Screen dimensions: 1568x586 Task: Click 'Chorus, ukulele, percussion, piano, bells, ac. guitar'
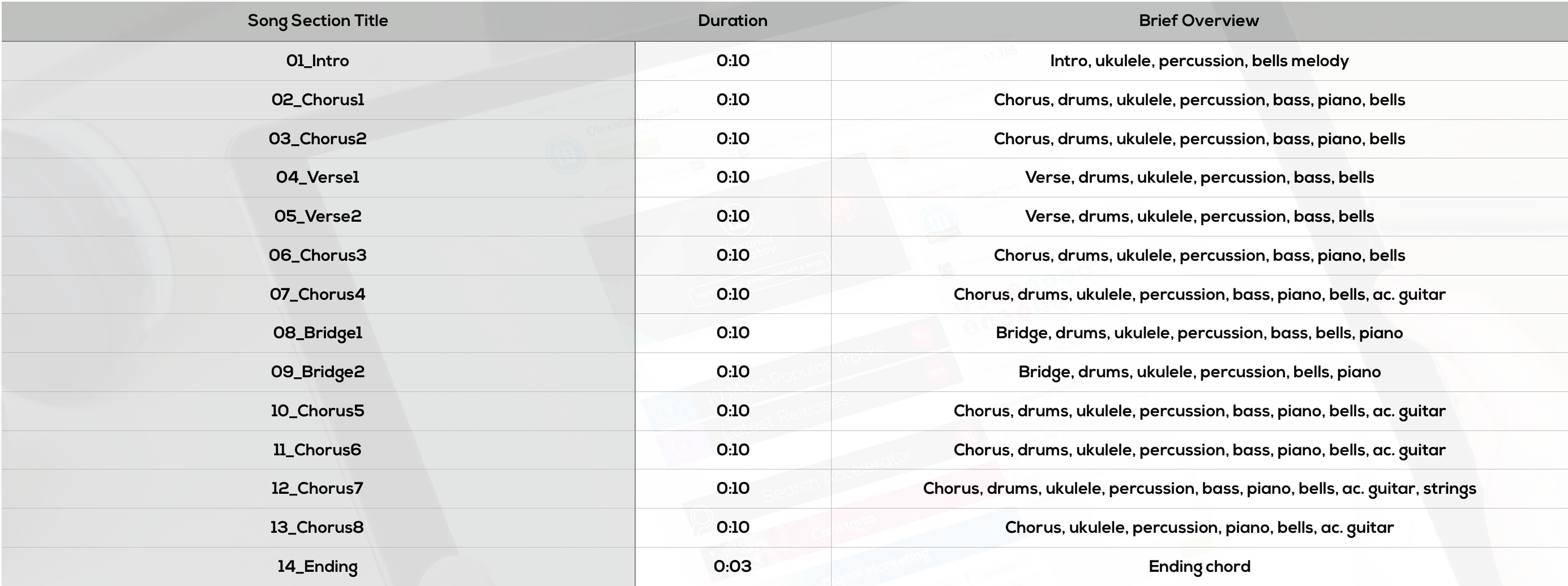[1199, 528]
